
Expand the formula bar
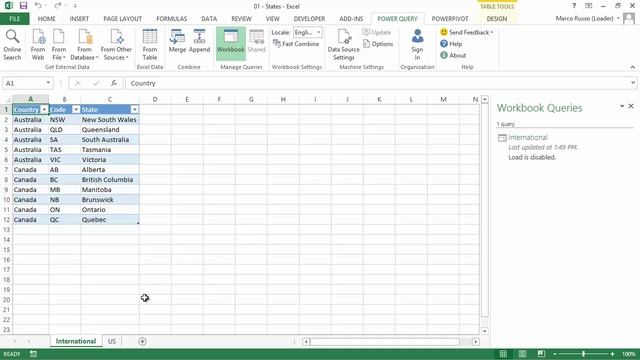point(633,83)
